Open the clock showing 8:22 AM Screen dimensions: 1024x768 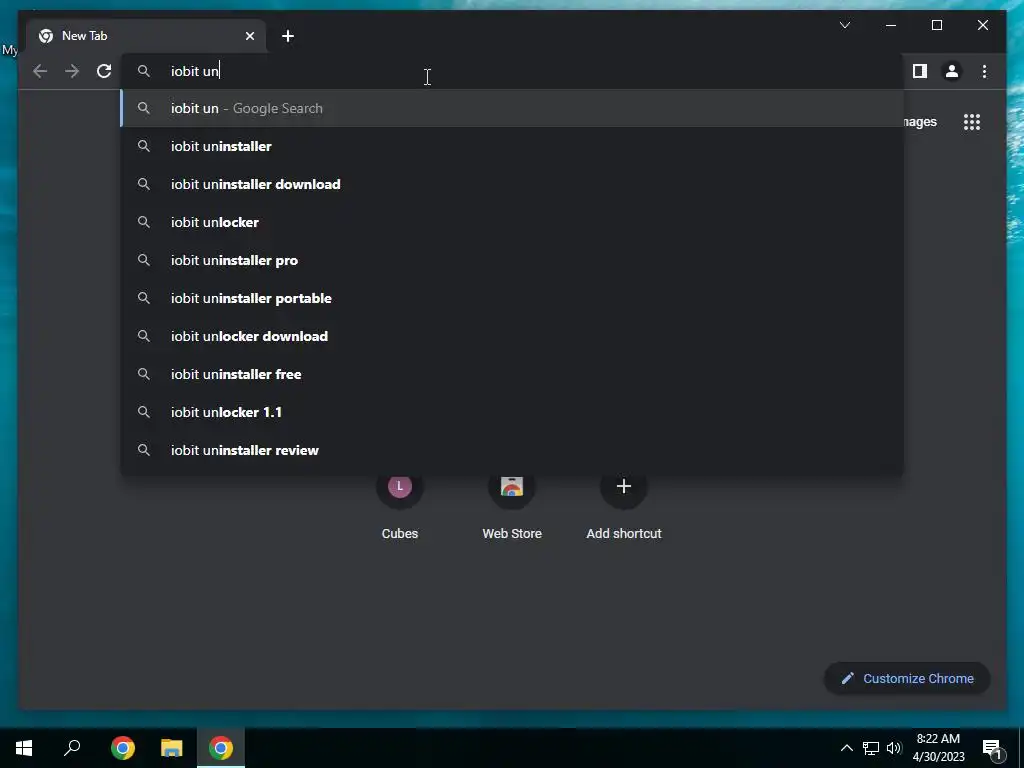click(x=938, y=748)
